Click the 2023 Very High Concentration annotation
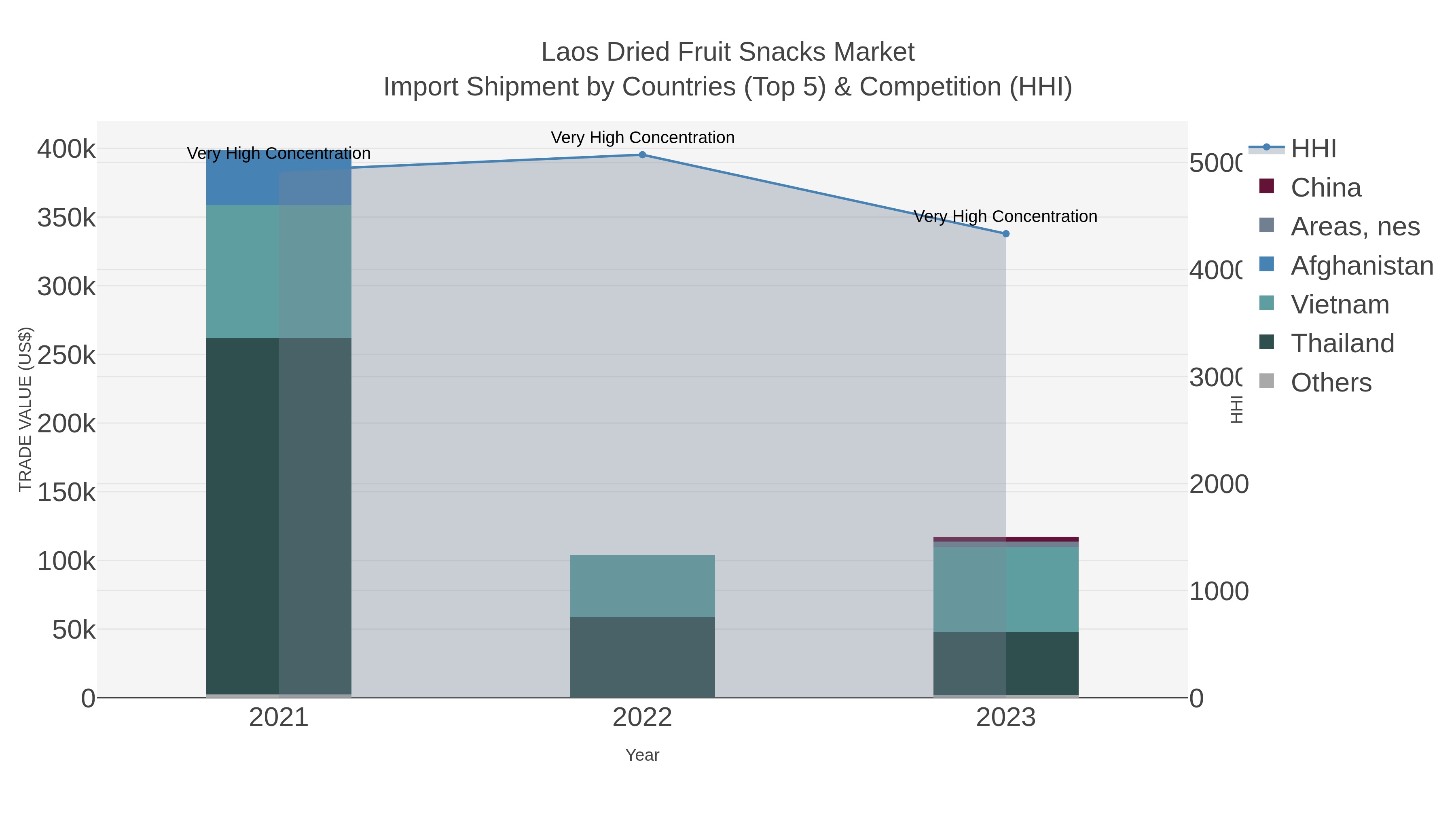 pyautogui.click(x=1005, y=216)
